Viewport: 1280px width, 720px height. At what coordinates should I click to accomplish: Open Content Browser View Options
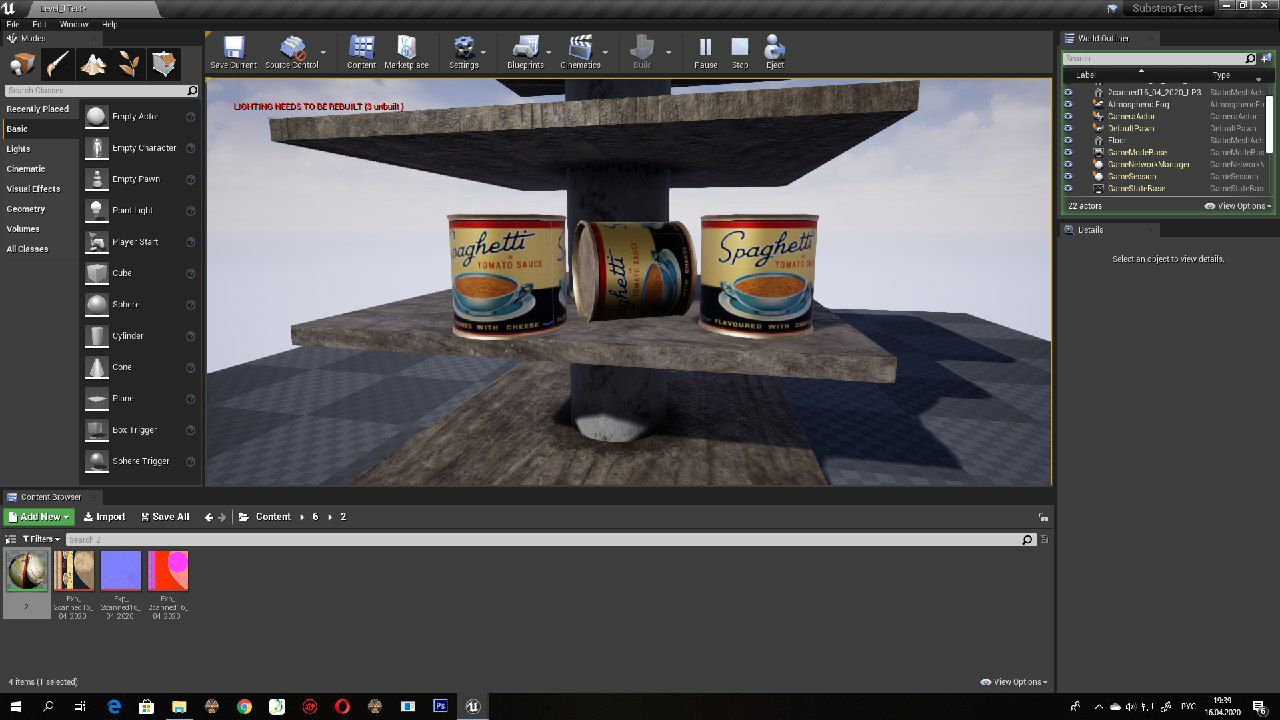1014,682
